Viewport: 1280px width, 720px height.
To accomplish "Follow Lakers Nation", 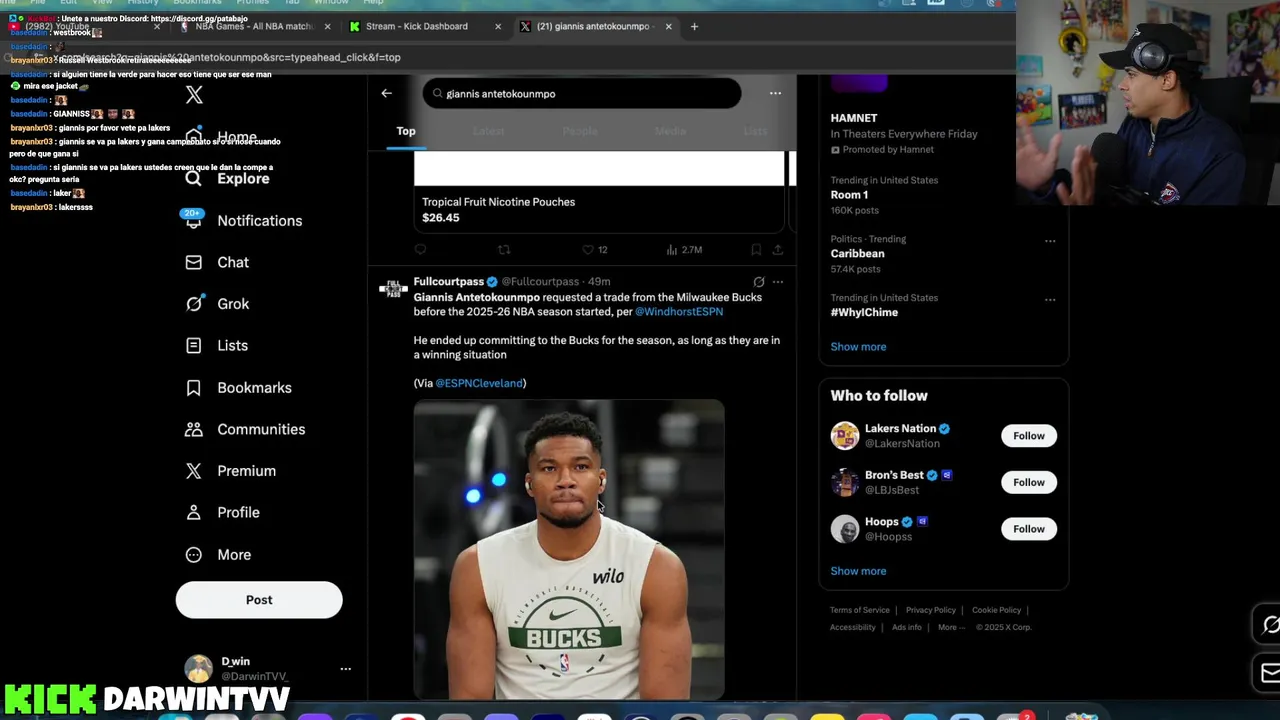I will pos(1028,436).
